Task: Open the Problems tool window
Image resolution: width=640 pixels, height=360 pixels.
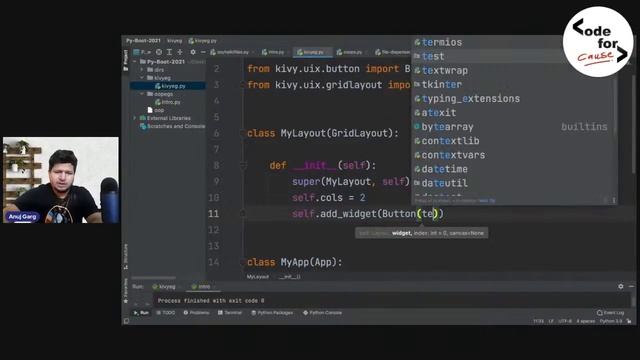Action: coord(196,313)
